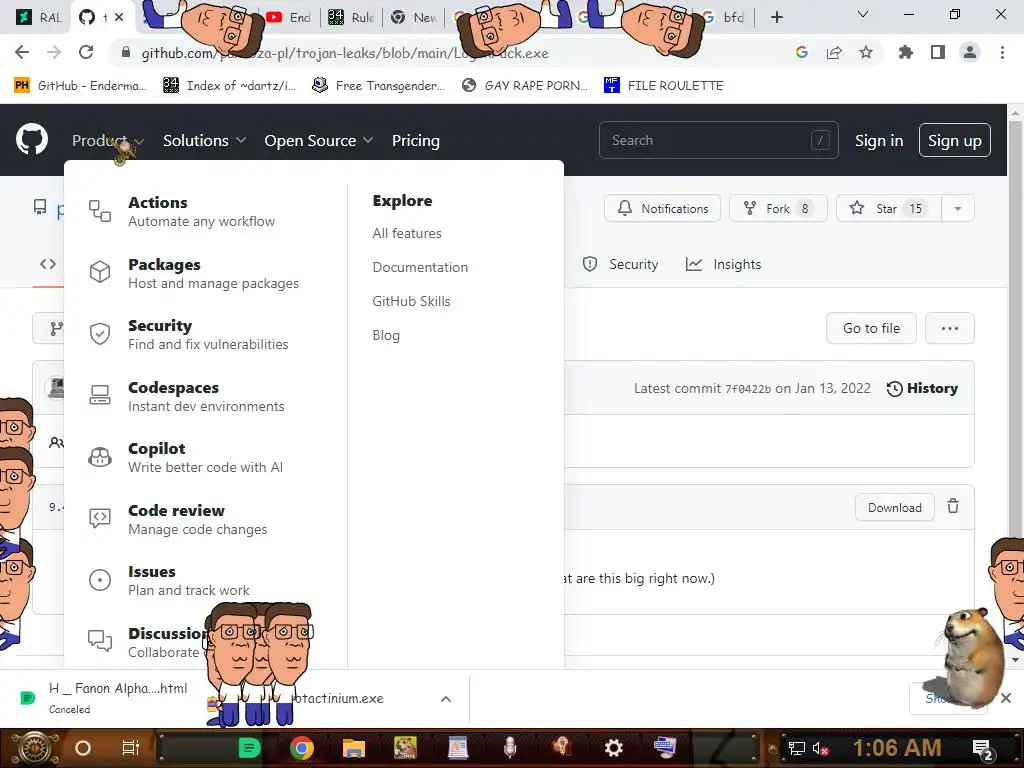The width and height of the screenshot is (1024, 768).
Task: Collapse the Product dropdown
Action: tap(108, 140)
